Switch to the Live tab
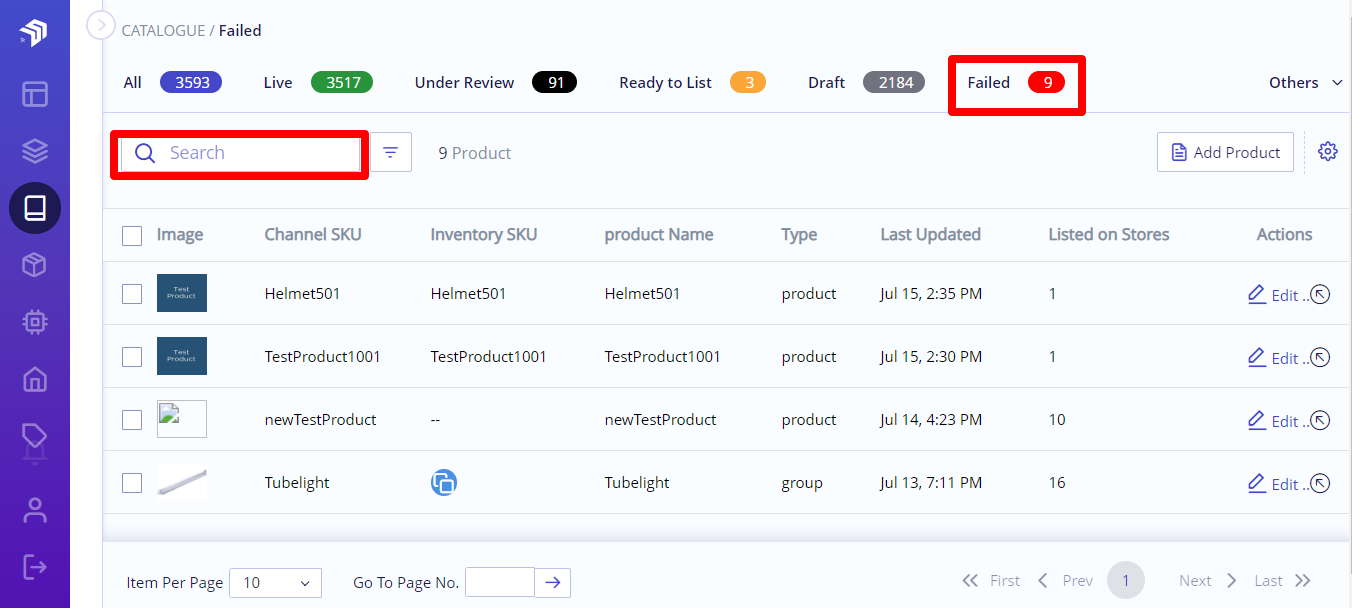Viewport: 1352px width, 608px height. click(318, 82)
